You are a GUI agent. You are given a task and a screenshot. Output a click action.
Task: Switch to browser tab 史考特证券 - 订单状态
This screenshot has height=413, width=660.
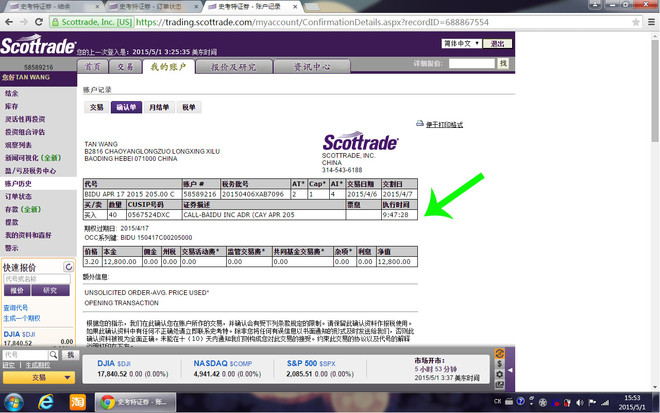tap(152, 7)
